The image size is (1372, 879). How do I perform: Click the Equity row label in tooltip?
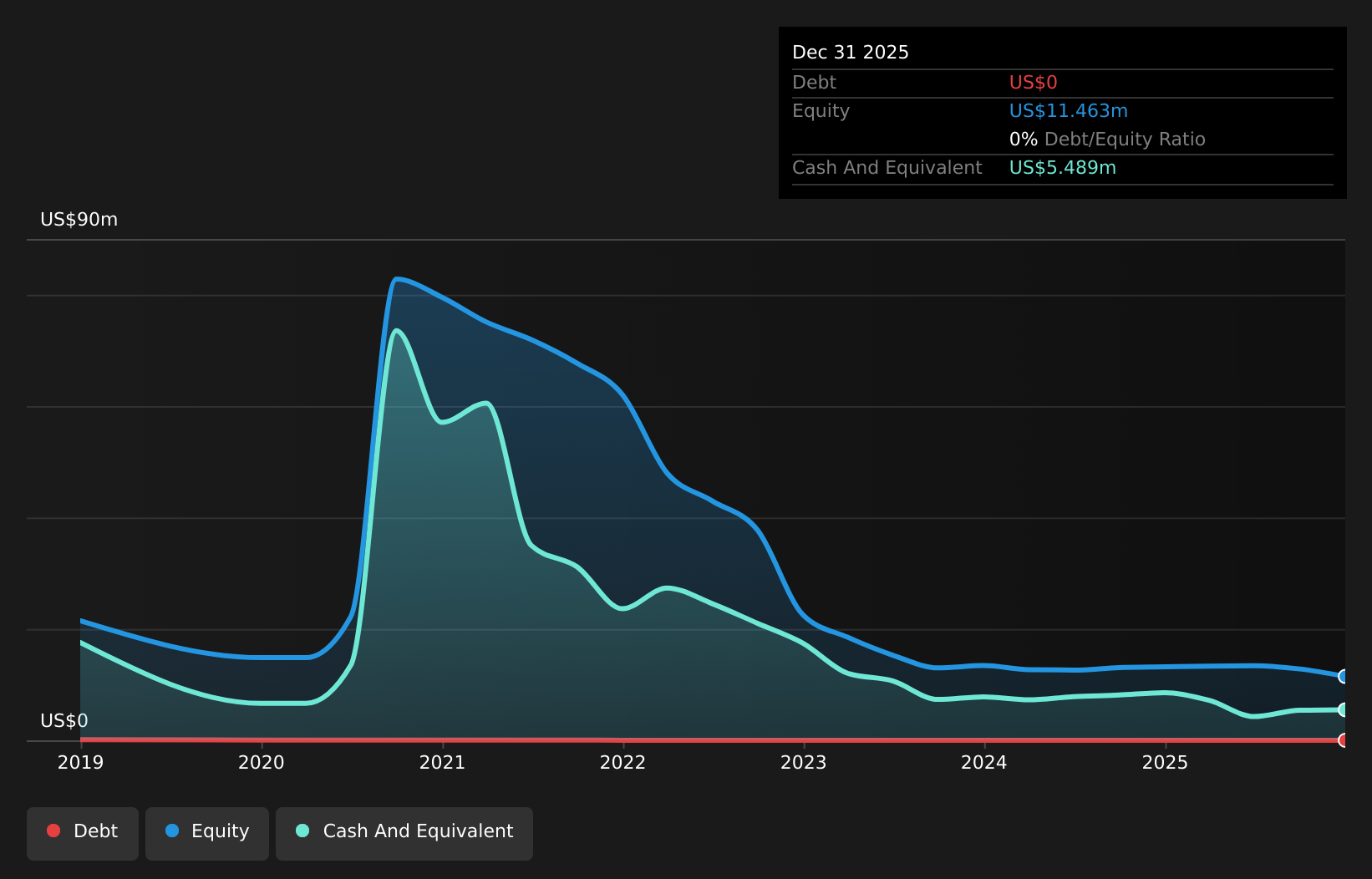click(821, 111)
